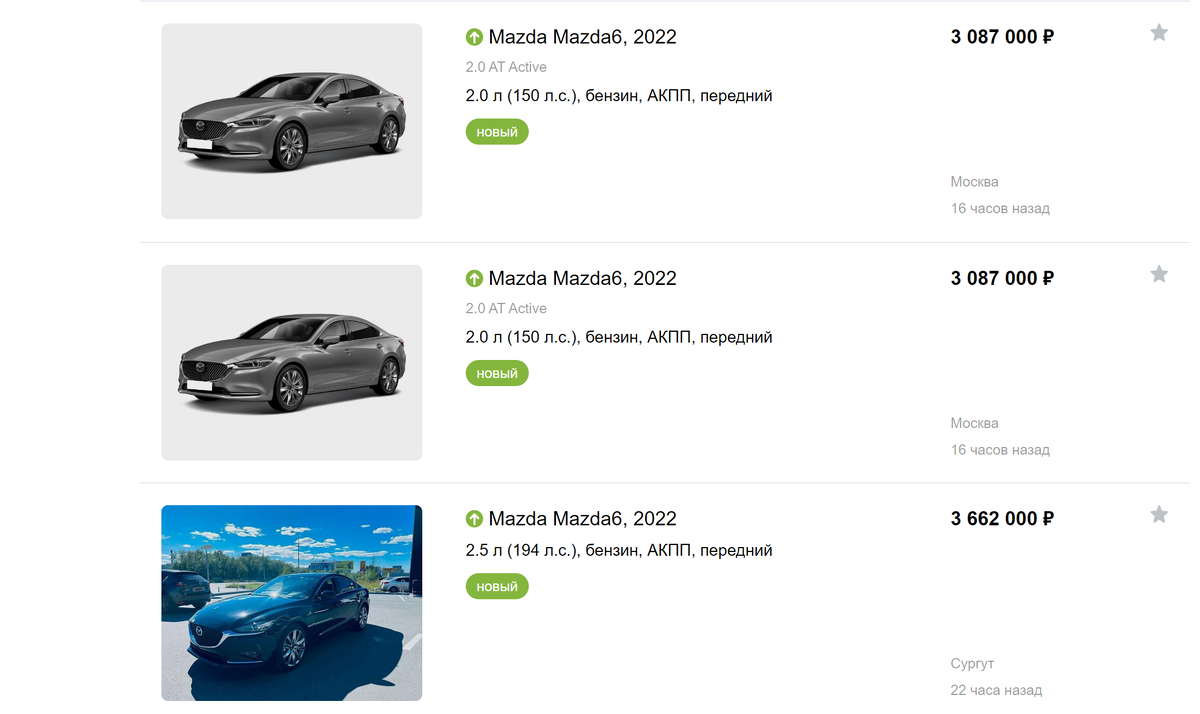Open the second gray Mazda6 studio photo
Viewport: 1200px width, 714px height.
(292, 362)
